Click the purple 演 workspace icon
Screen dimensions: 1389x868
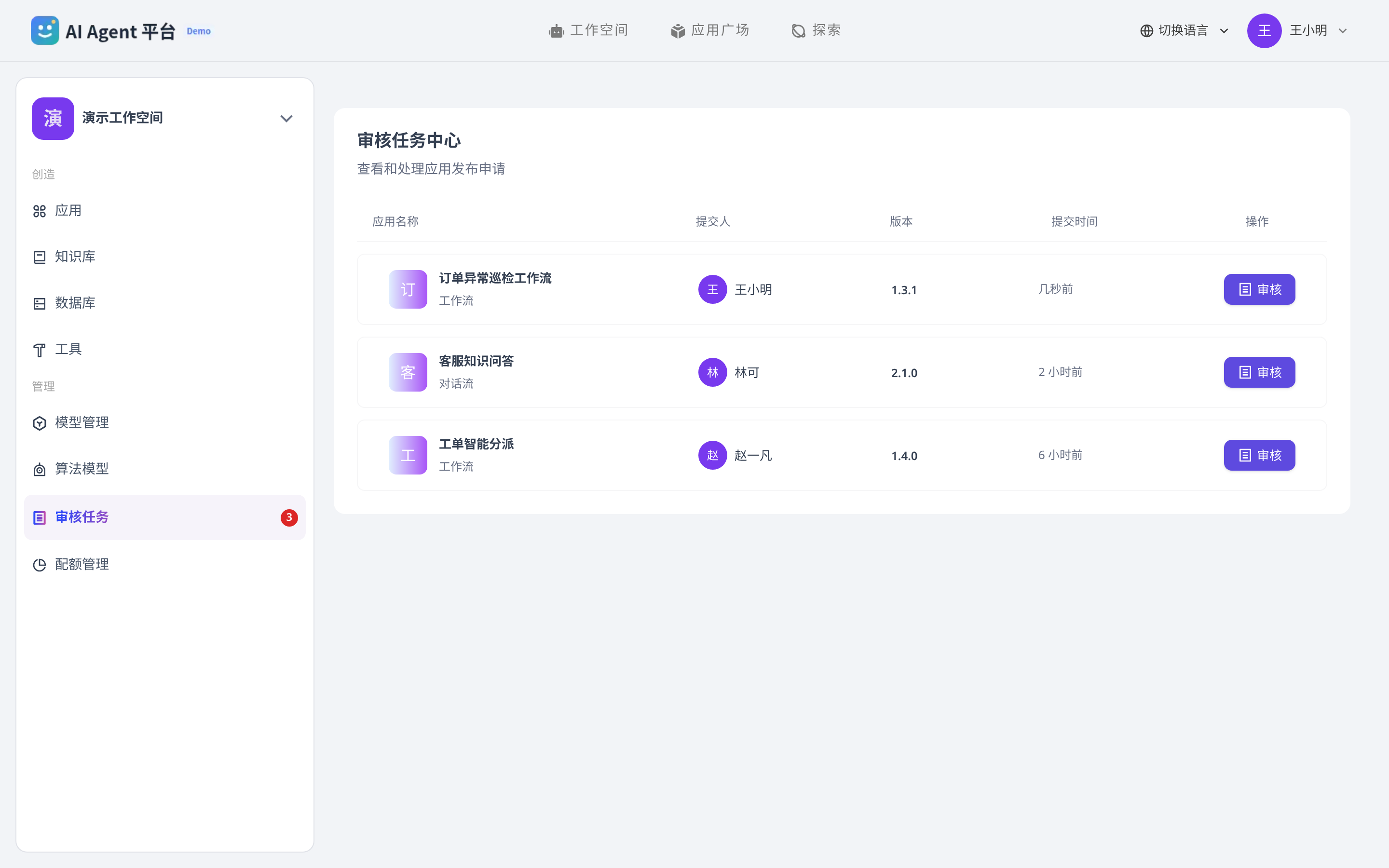pyautogui.click(x=53, y=118)
